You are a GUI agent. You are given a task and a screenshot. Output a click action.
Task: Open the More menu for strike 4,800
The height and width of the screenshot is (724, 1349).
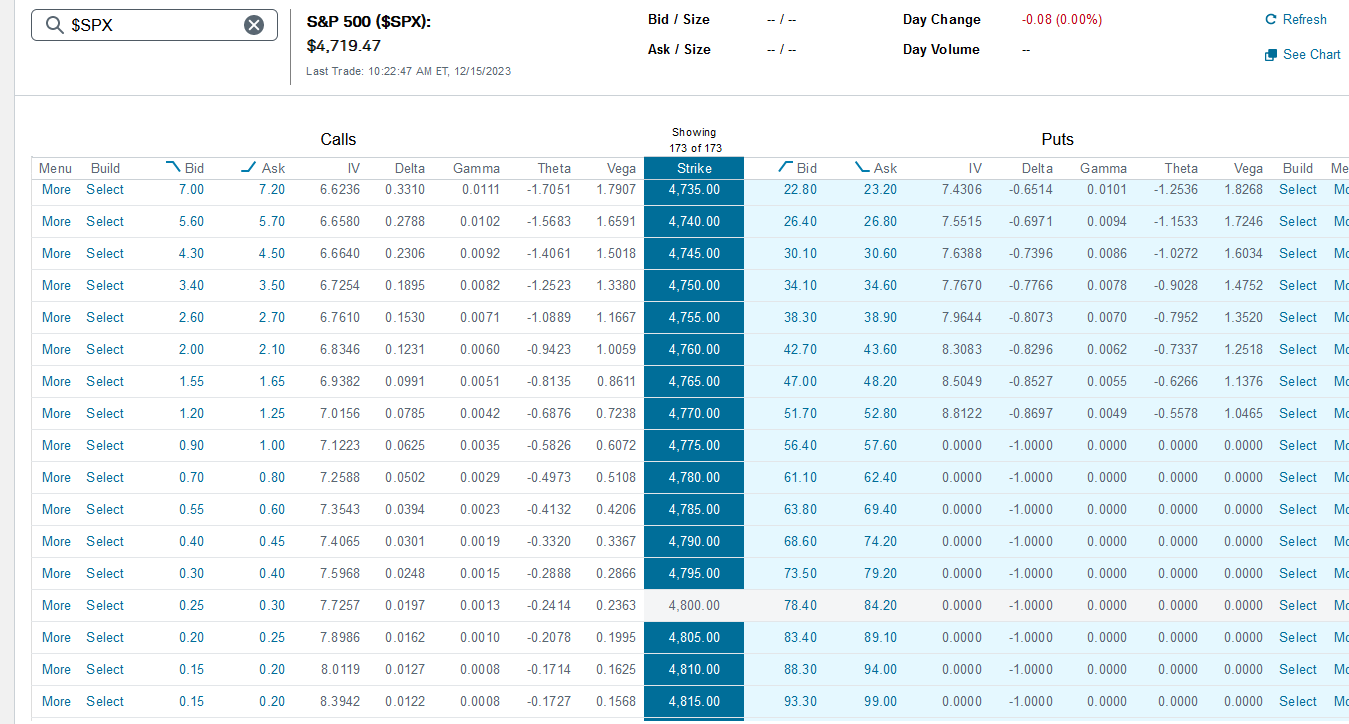point(55,605)
